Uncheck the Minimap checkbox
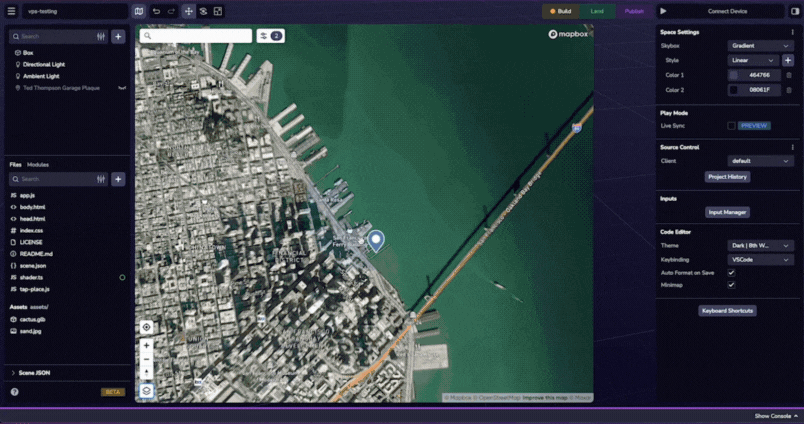The width and height of the screenshot is (804, 424). [x=731, y=285]
